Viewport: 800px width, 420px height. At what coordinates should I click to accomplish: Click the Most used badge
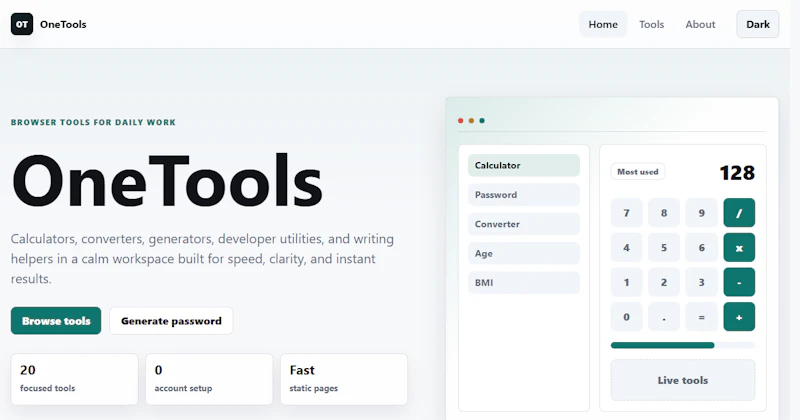point(638,171)
